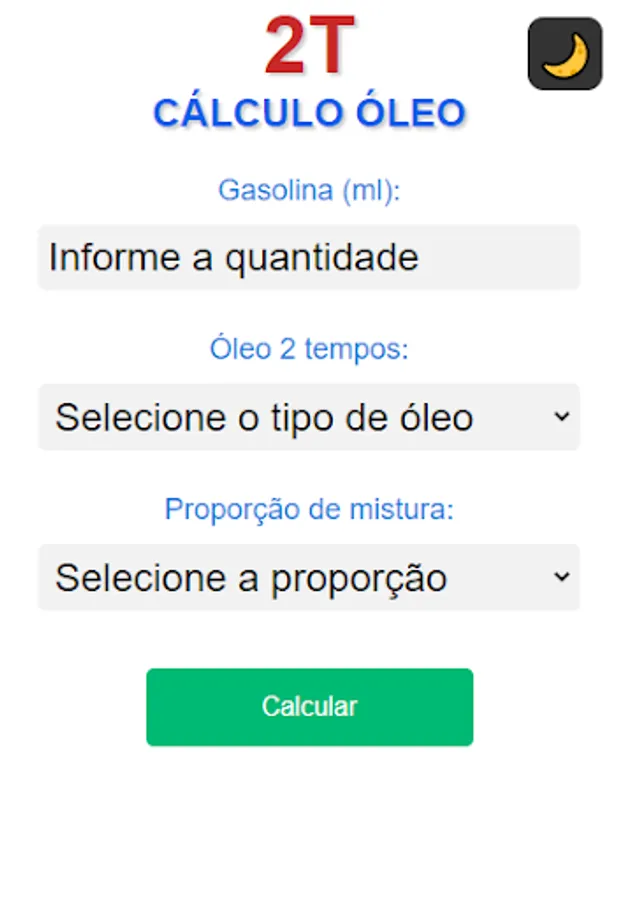Click the 'Proporção de mistura:' label
Image resolution: width=619 pixels, height=900 pixels.
[309, 509]
